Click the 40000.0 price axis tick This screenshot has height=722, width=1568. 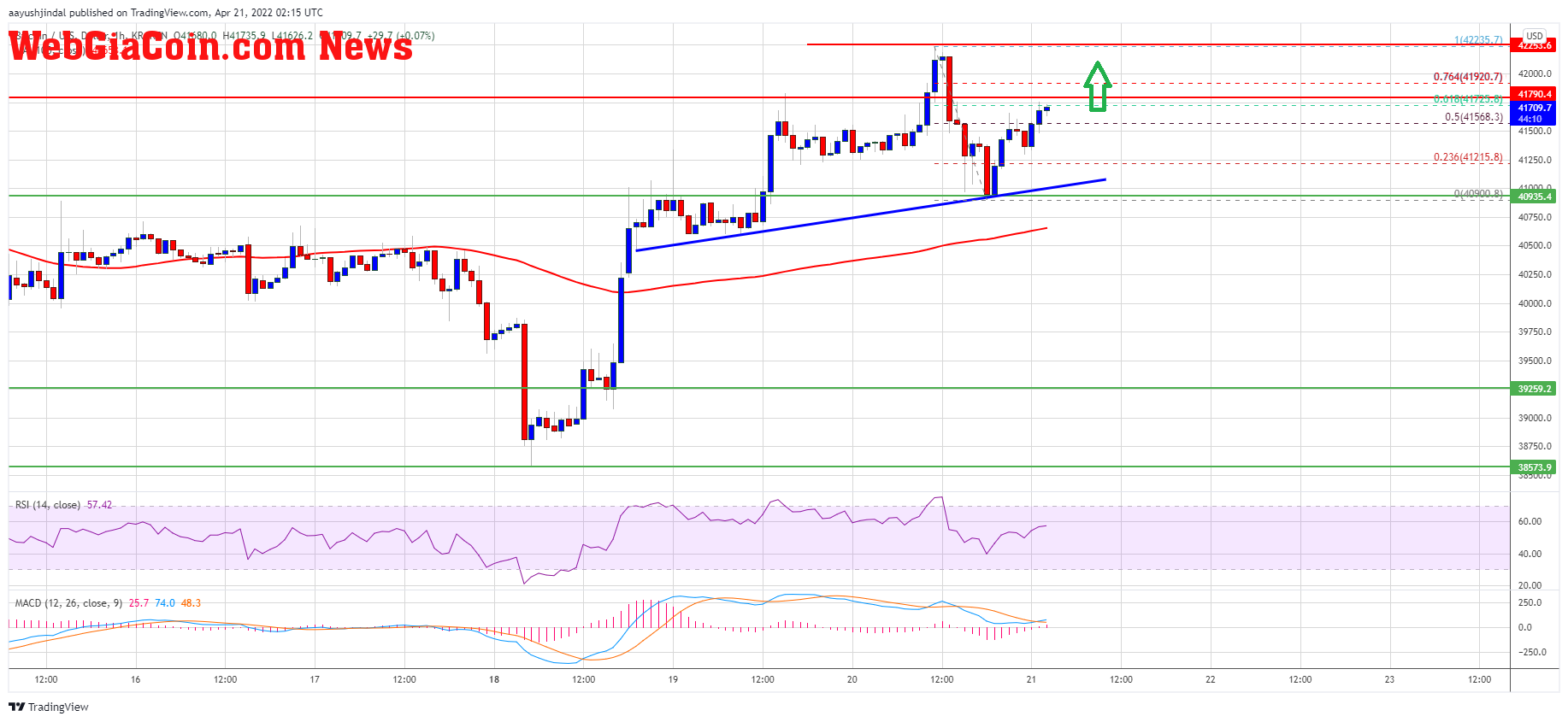pos(1535,303)
